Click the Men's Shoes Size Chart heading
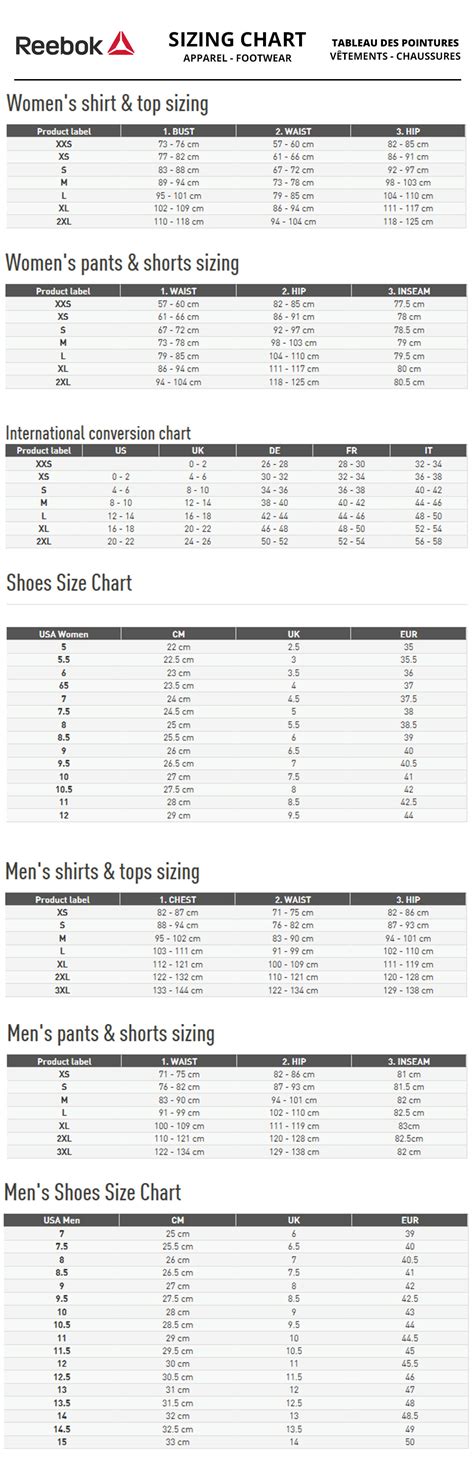 click(x=93, y=1192)
